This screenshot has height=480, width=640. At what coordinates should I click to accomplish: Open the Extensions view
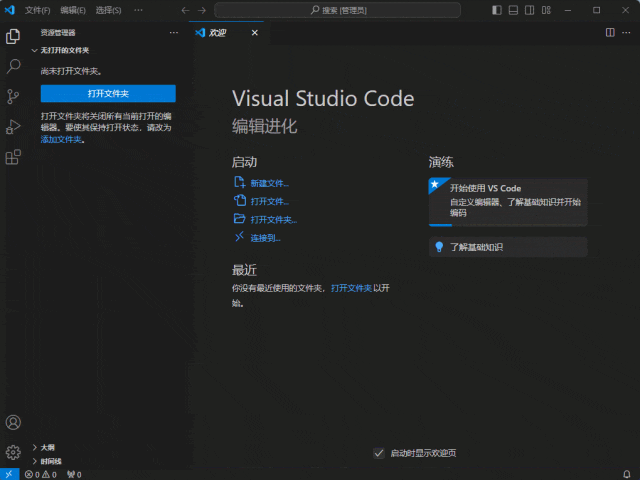(13, 157)
